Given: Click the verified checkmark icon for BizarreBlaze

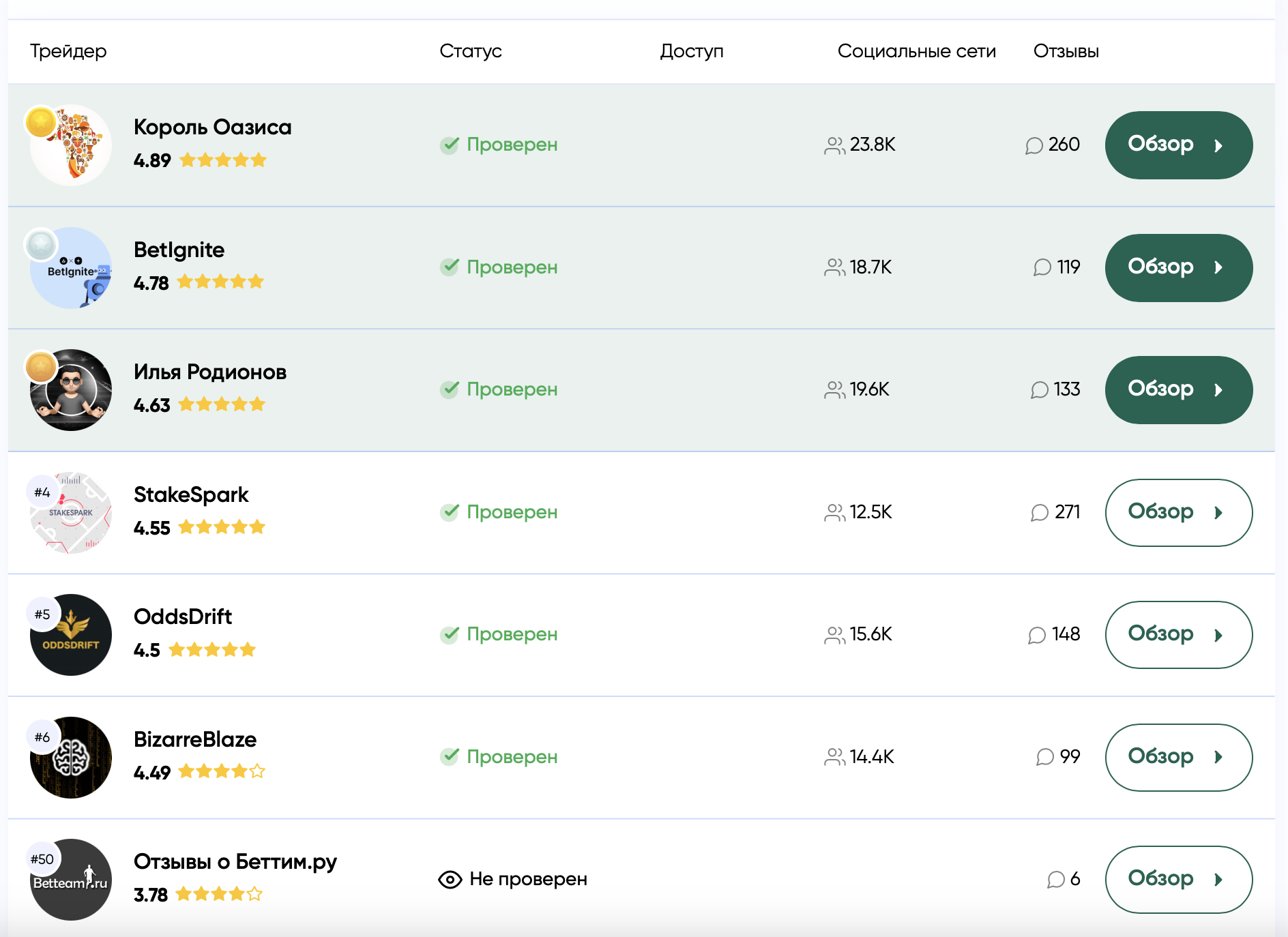Looking at the screenshot, I should (x=450, y=756).
